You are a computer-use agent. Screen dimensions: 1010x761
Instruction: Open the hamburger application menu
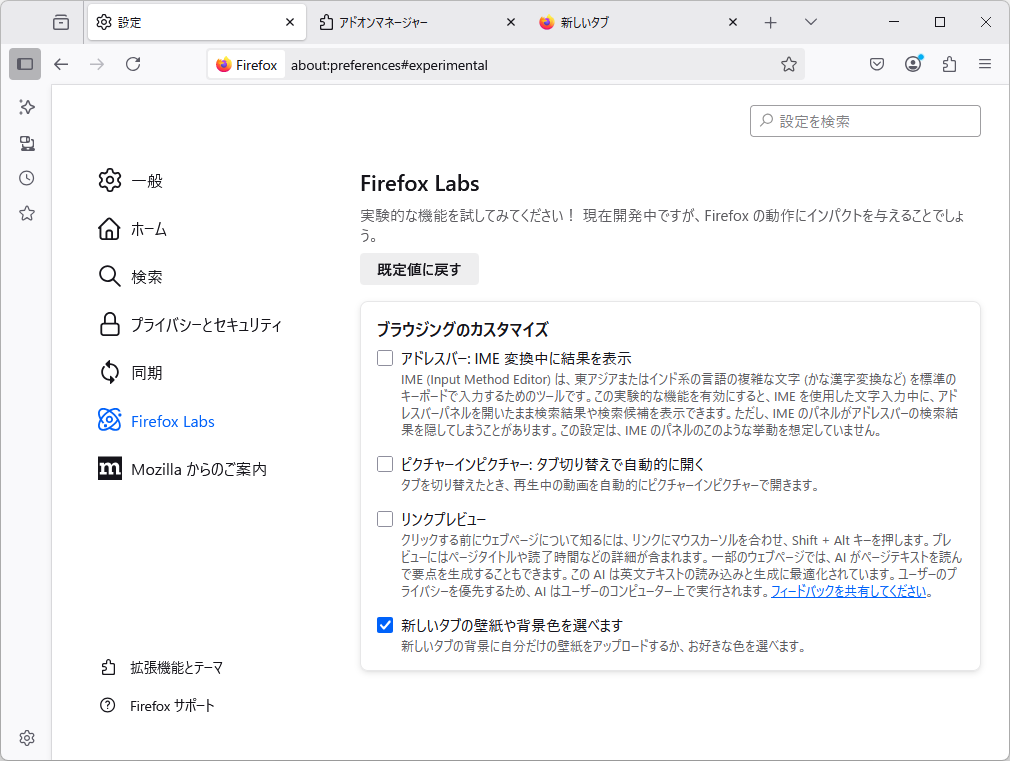(985, 64)
